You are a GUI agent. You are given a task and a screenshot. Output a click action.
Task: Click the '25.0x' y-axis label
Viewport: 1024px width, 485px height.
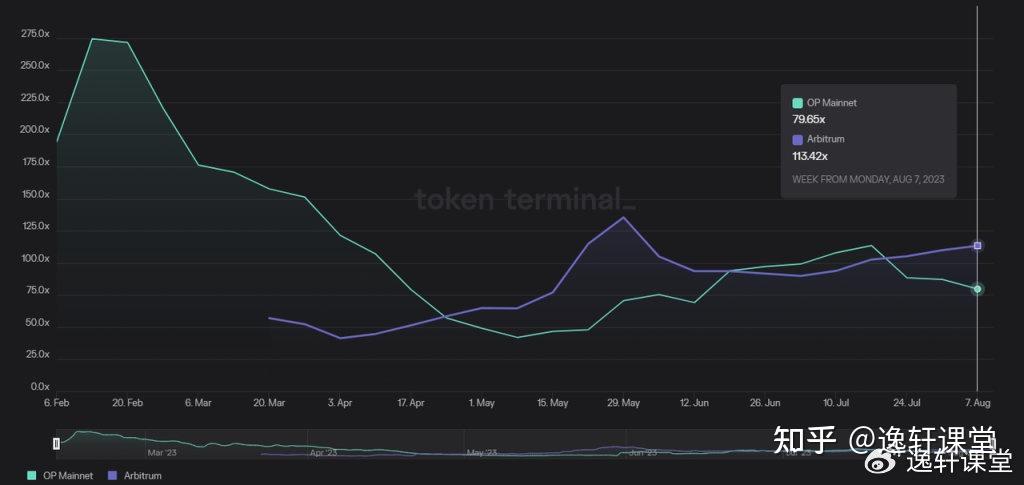(x=38, y=355)
